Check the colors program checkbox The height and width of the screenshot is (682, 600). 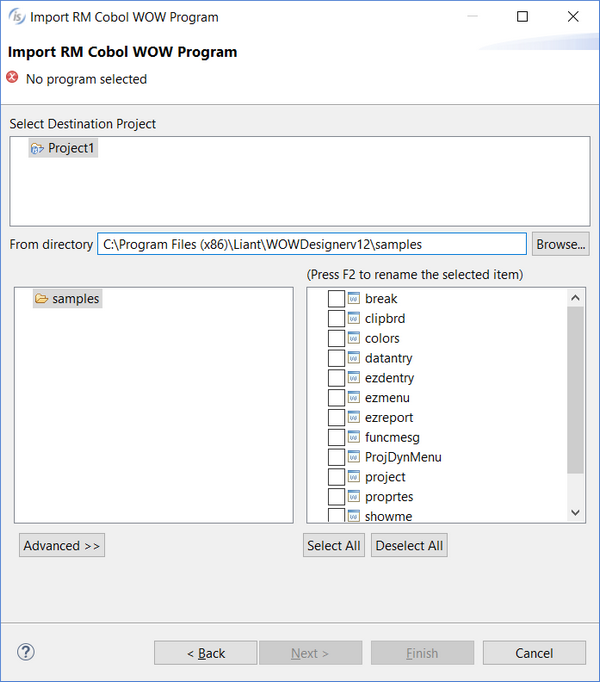(336, 338)
